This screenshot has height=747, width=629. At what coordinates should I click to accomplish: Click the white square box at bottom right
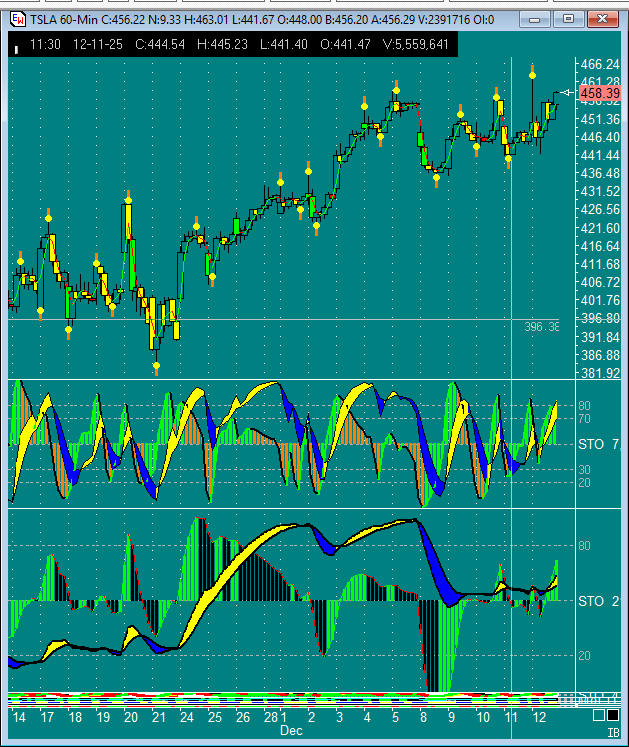click(597, 716)
